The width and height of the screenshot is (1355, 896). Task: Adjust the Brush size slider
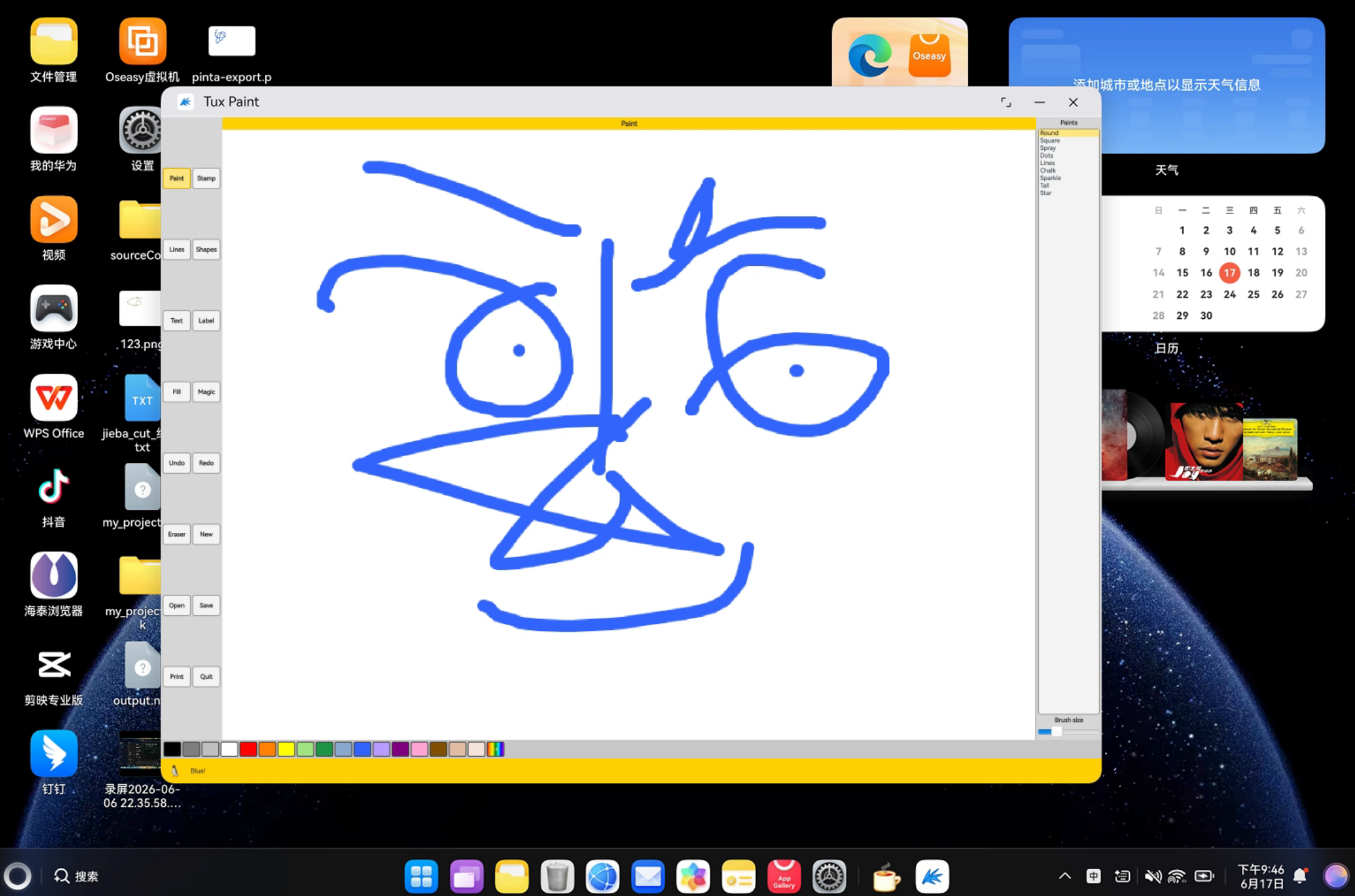(1068, 731)
